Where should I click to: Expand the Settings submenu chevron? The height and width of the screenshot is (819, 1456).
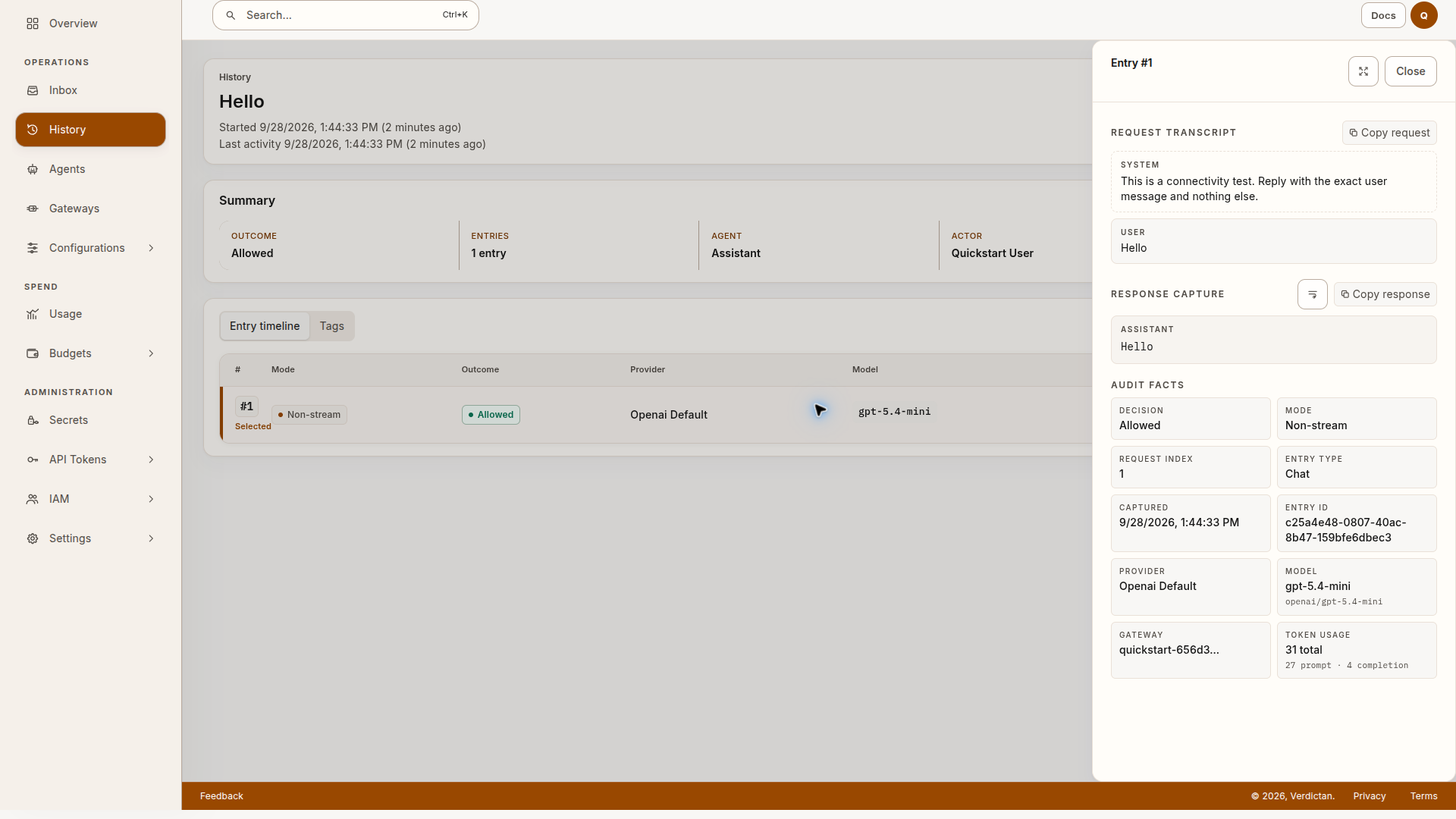(151, 538)
